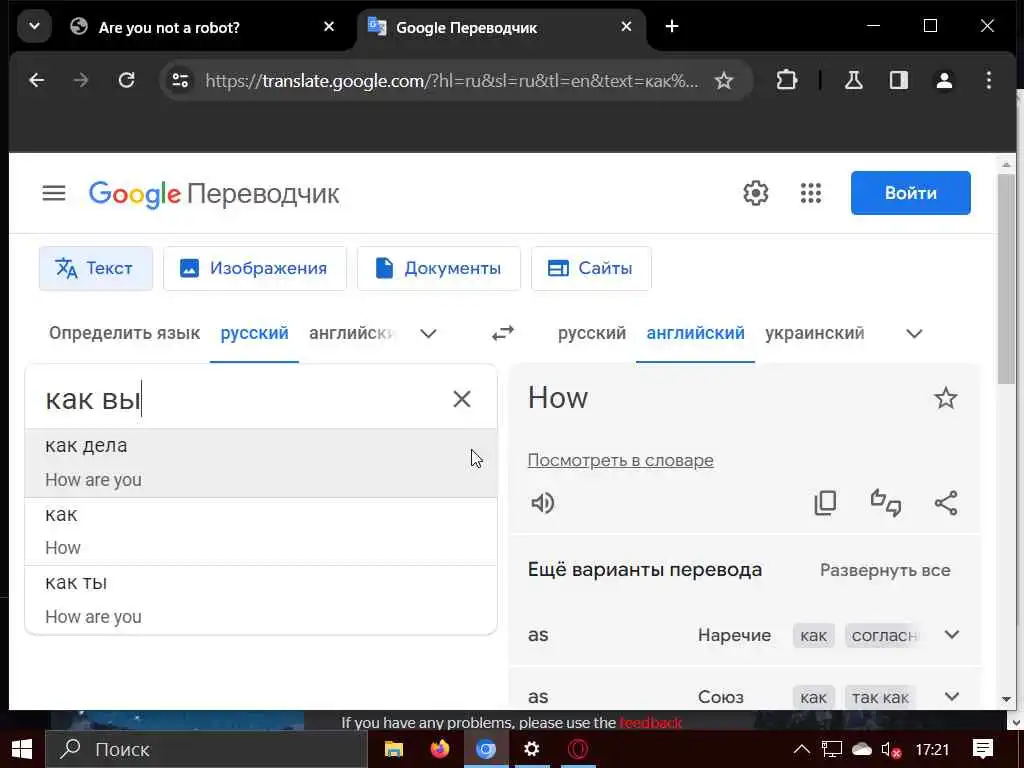Save the translation with the star

[946, 398]
